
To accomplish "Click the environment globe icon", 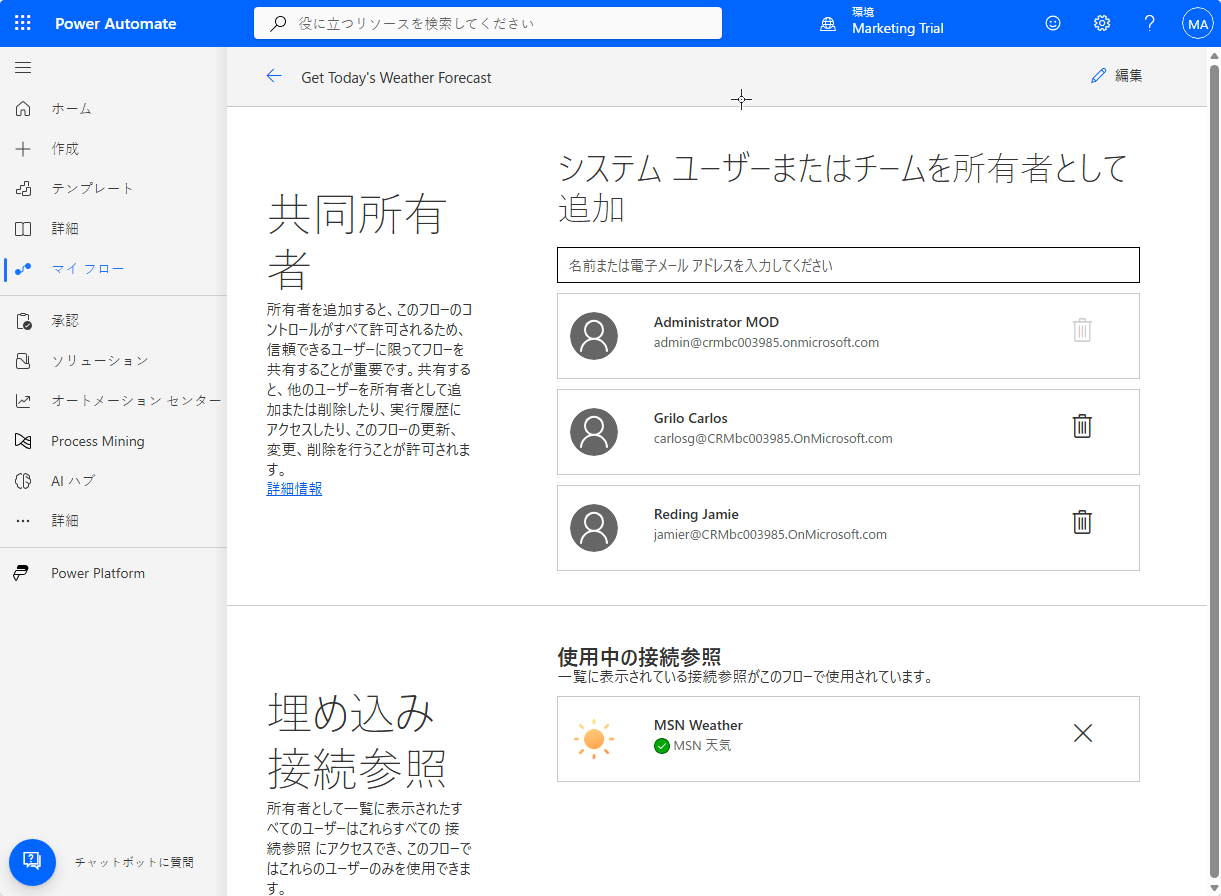I will [828, 23].
